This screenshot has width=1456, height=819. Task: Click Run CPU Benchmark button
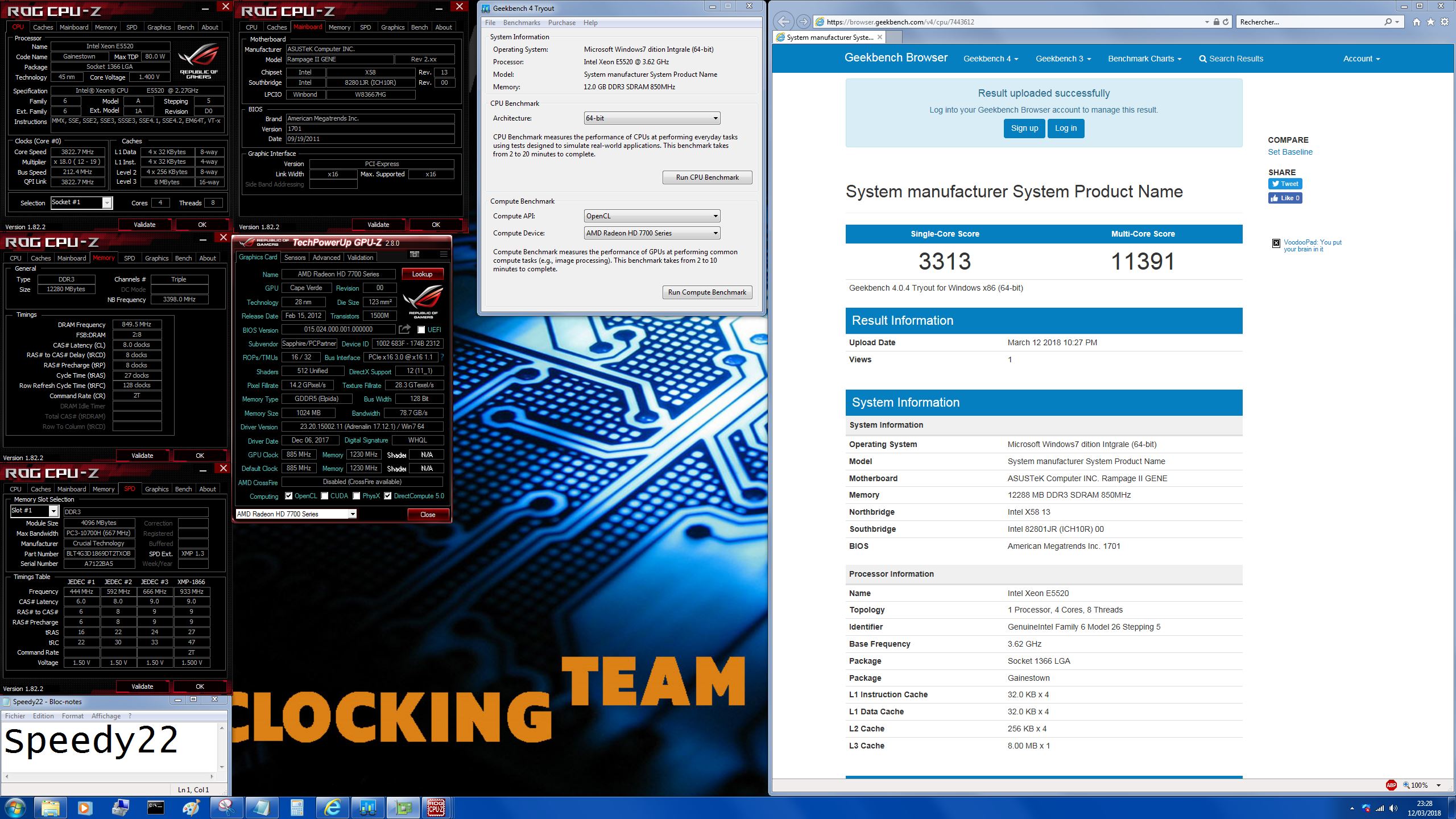point(707,177)
